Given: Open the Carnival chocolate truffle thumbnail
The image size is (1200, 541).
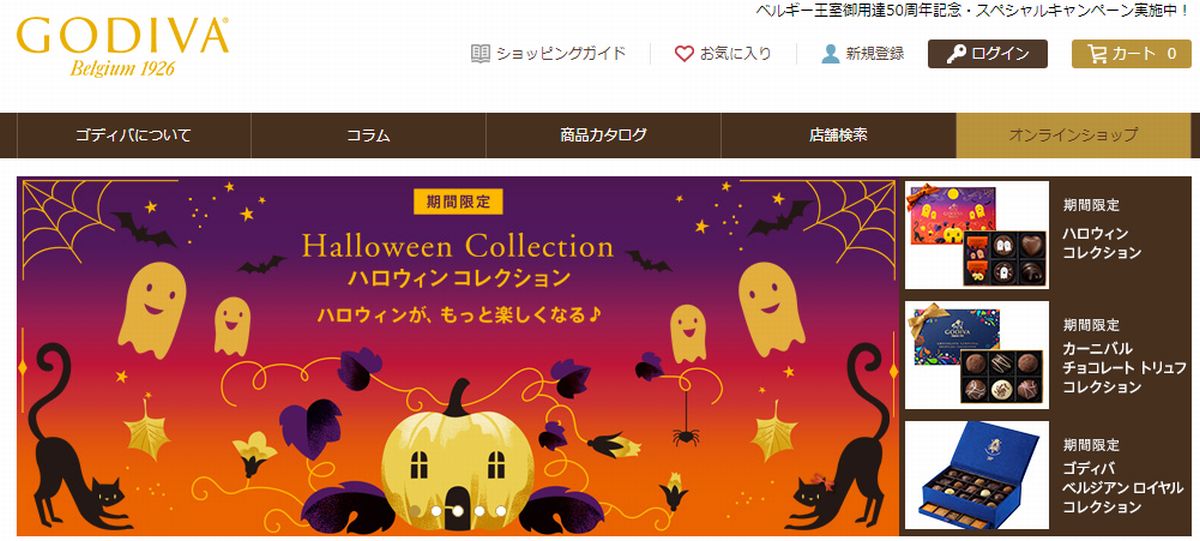Looking at the screenshot, I should [977, 355].
